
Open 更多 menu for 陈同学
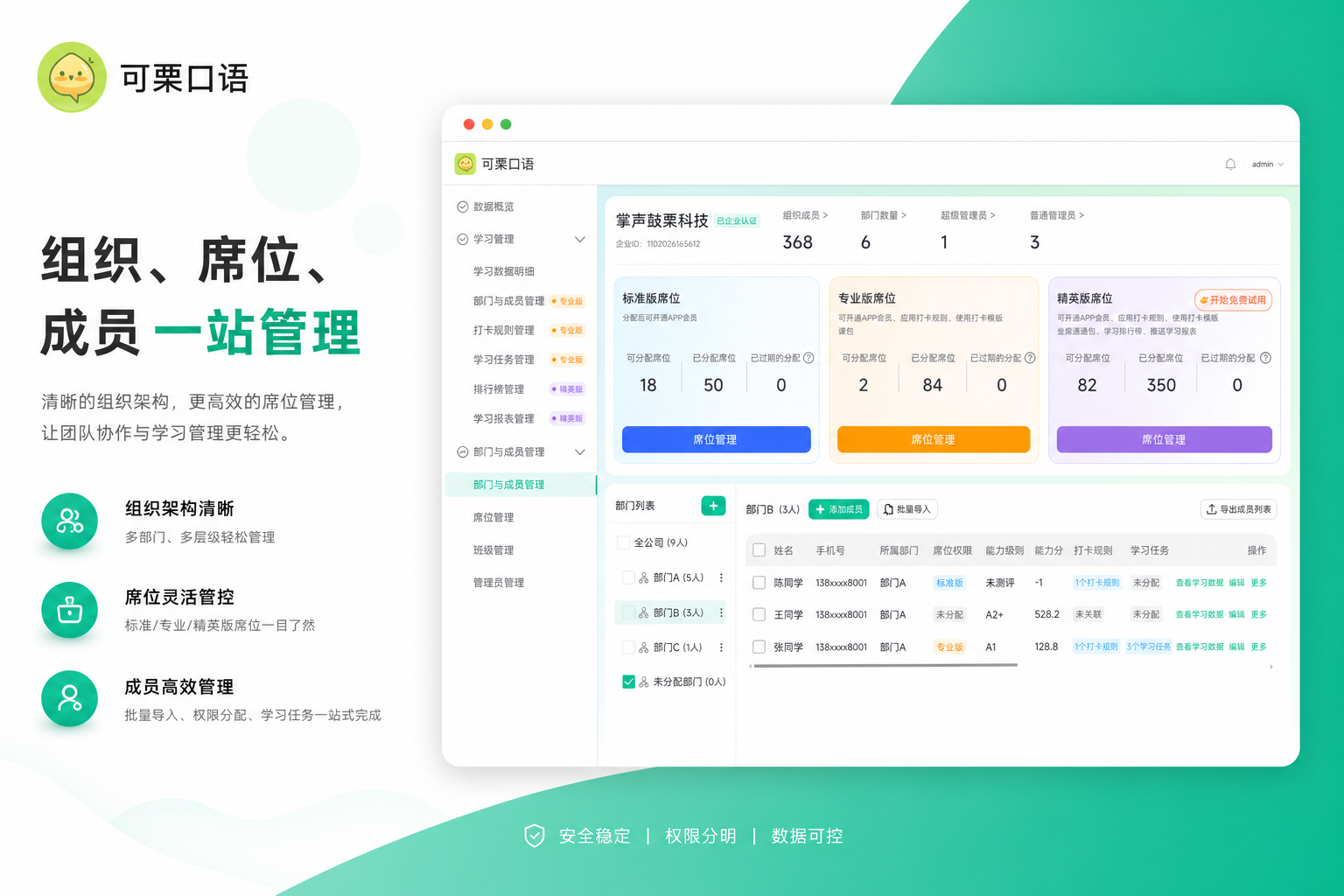tap(1258, 583)
